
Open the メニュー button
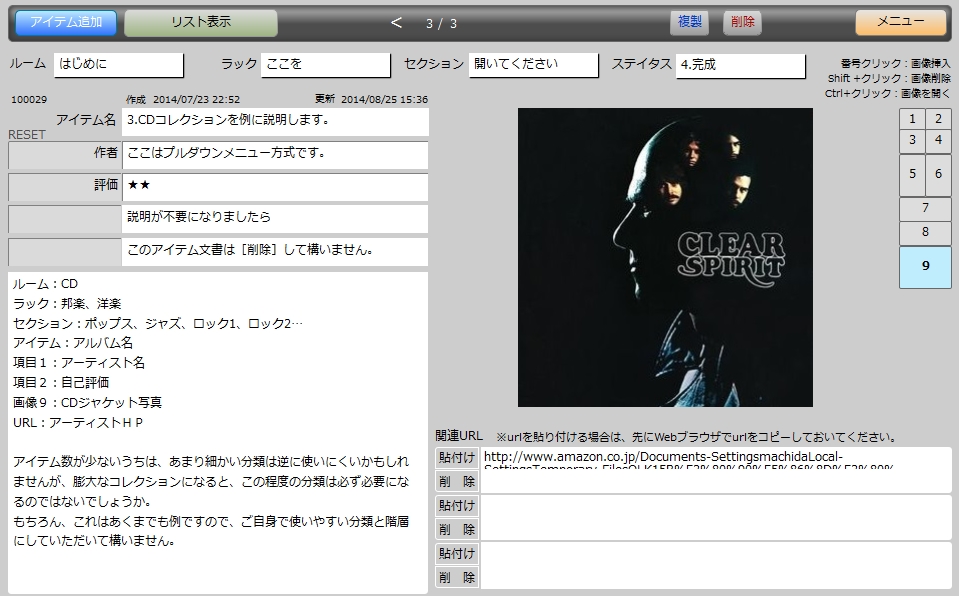click(x=900, y=21)
